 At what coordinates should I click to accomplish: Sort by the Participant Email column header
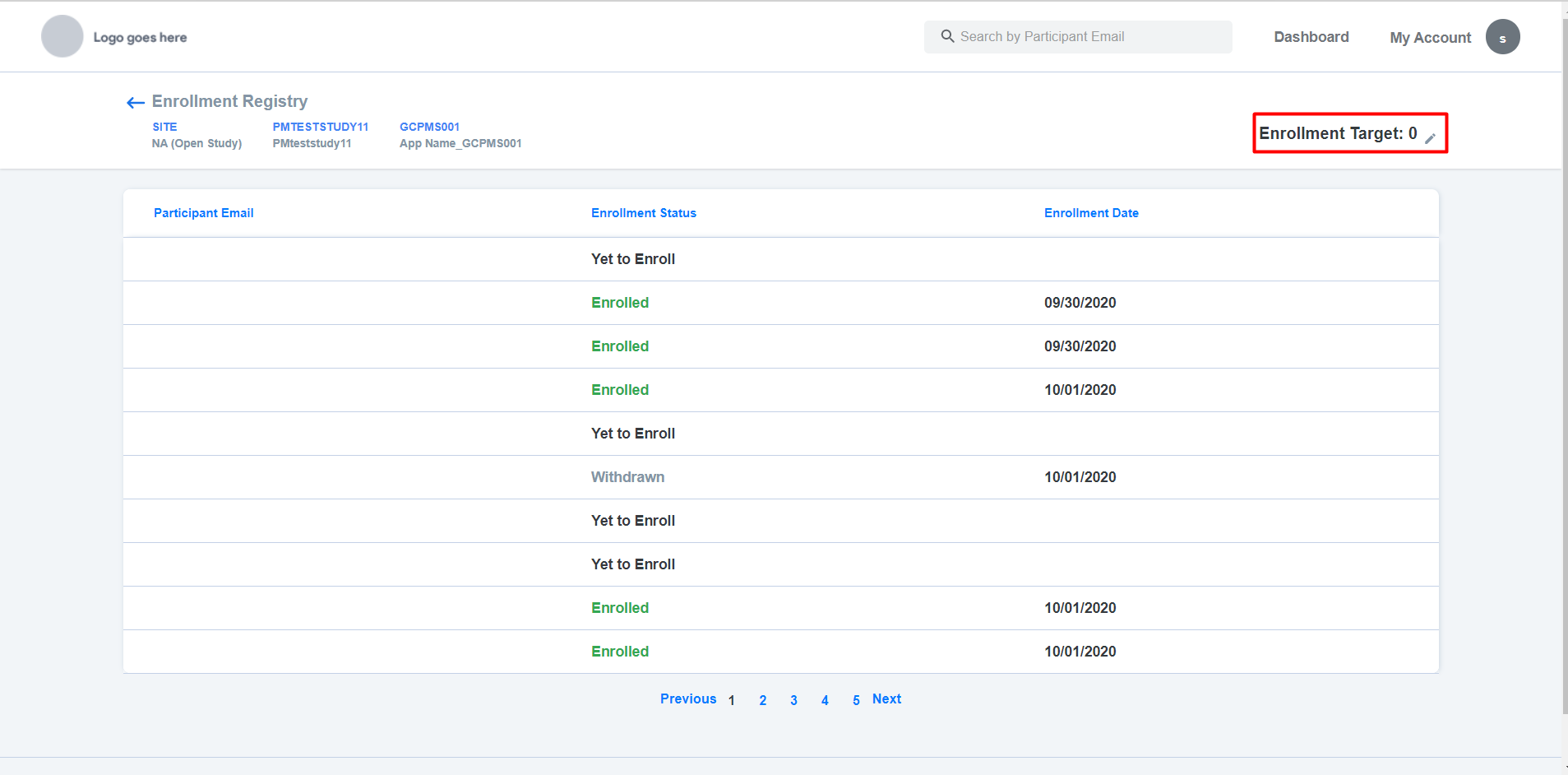pyautogui.click(x=203, y=212)
